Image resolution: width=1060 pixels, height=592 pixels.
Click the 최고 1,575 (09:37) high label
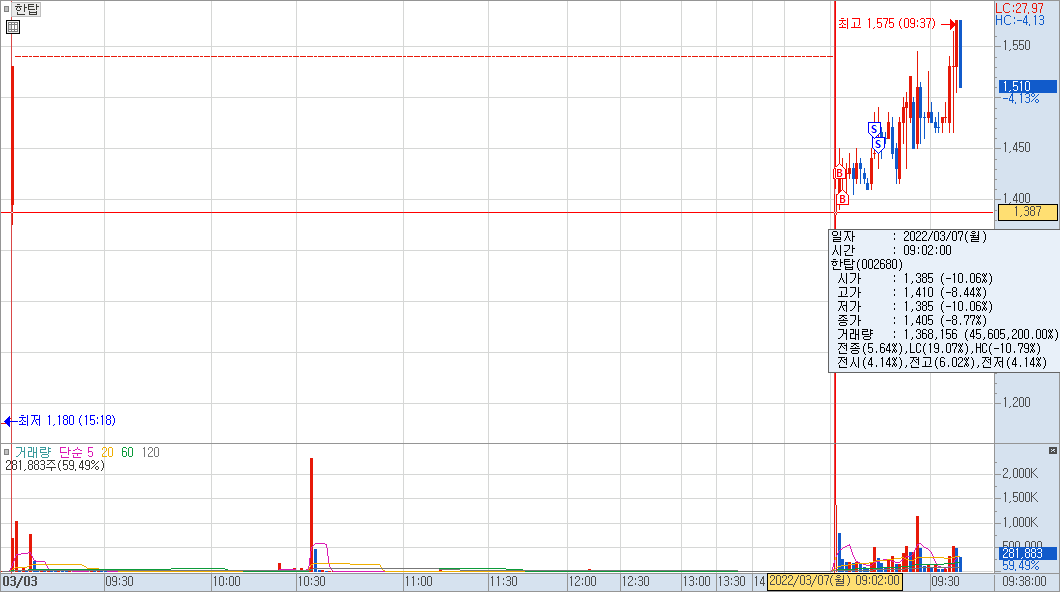click(x=886, y=24)
